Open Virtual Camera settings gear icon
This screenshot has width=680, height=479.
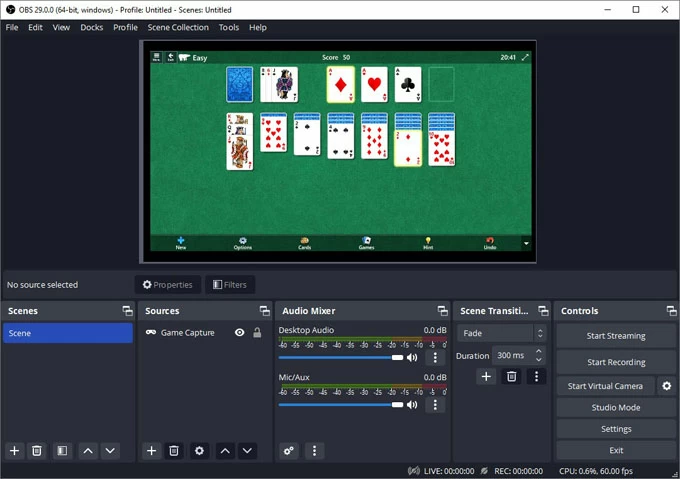click(x=667, y=386)
